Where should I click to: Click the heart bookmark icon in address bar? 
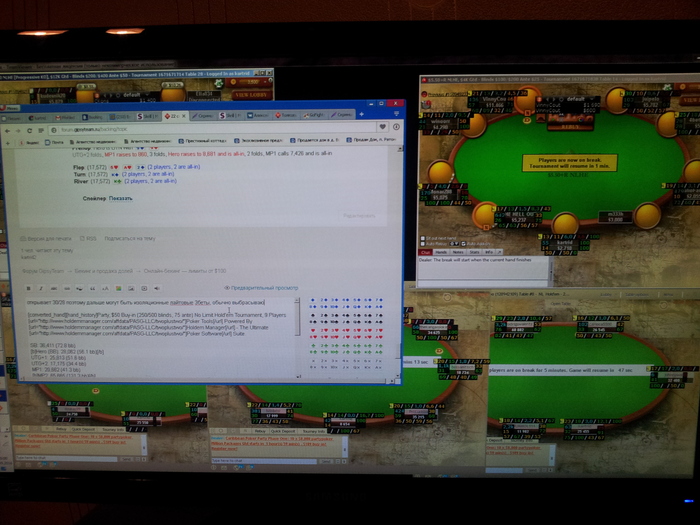click(x=383, y=127)
